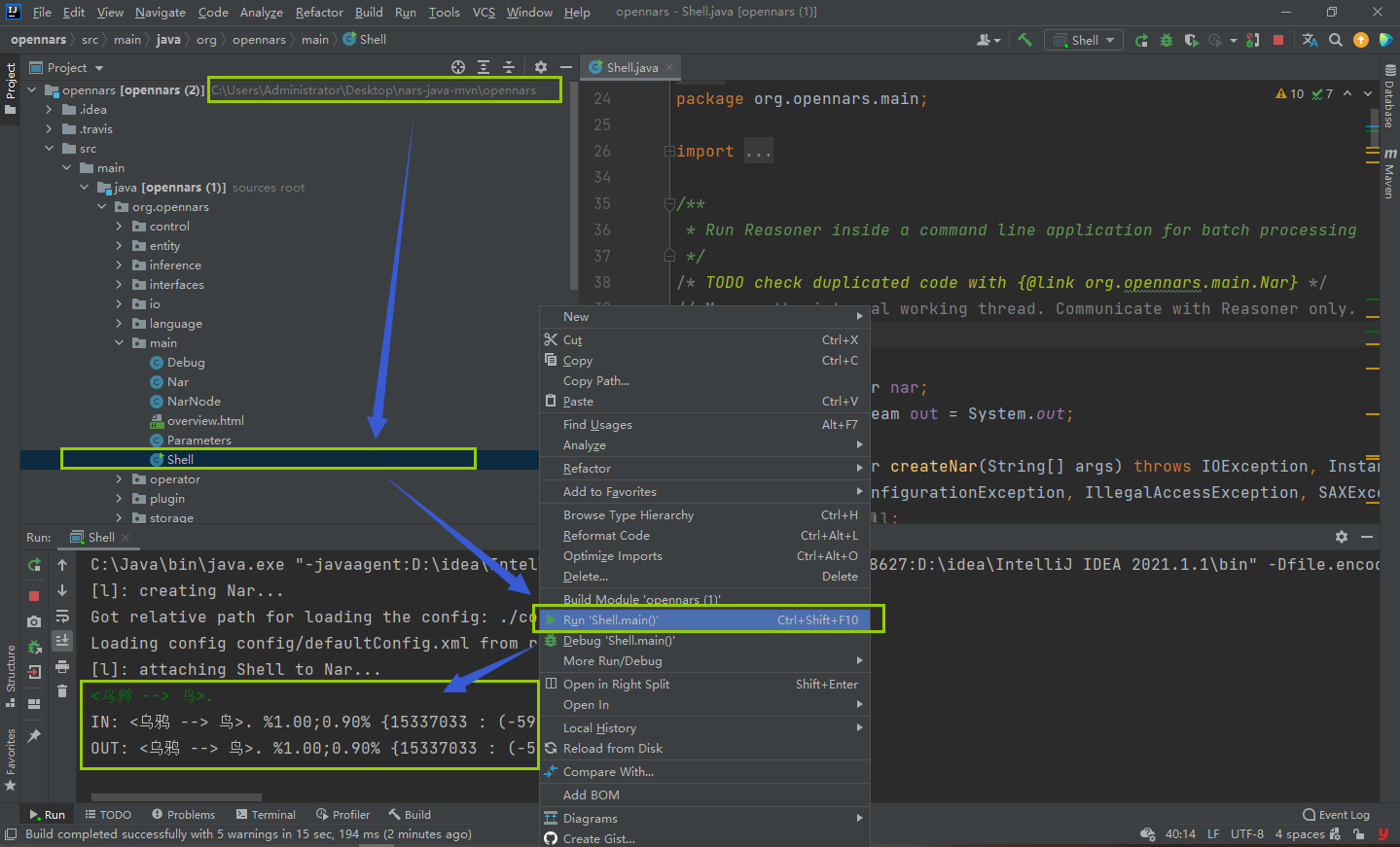Screen dimensions: 1400x847
Task: Select the NarNode class in tree
Action: [x=194, y=402]
